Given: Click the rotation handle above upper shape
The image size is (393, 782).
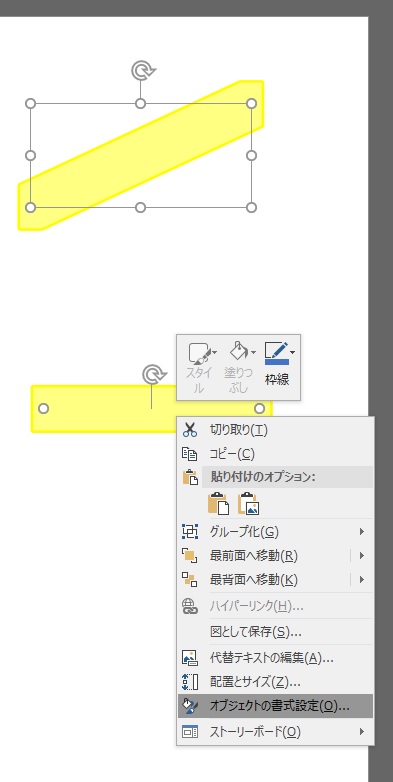Looking at the screenshot, I should pos(143,70).
